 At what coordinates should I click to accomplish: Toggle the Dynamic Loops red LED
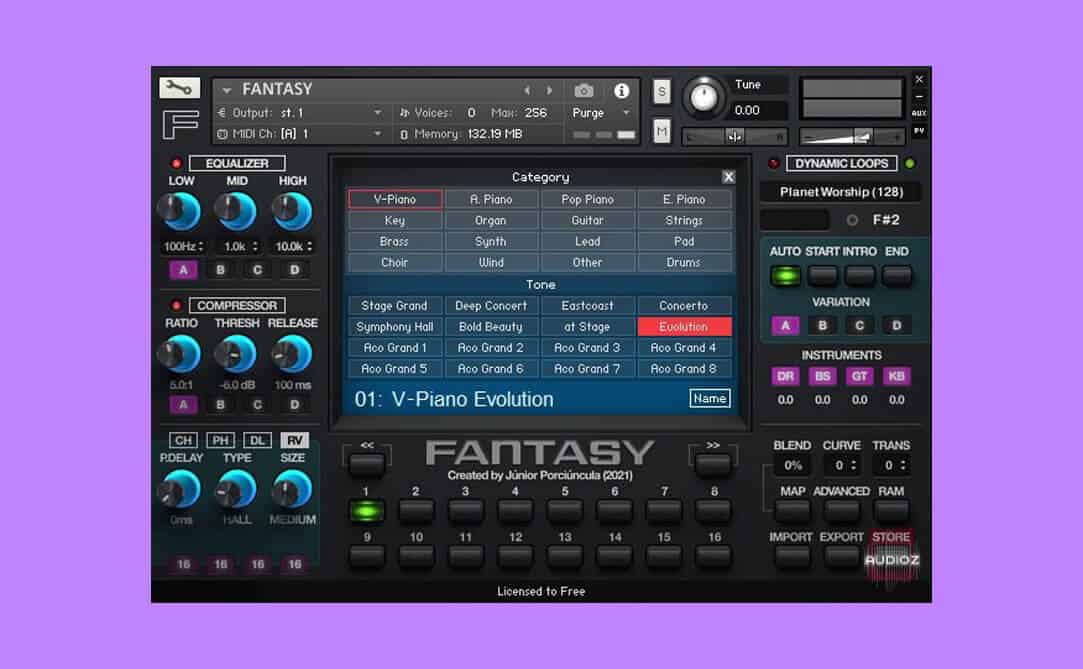[x=774, y=164]
